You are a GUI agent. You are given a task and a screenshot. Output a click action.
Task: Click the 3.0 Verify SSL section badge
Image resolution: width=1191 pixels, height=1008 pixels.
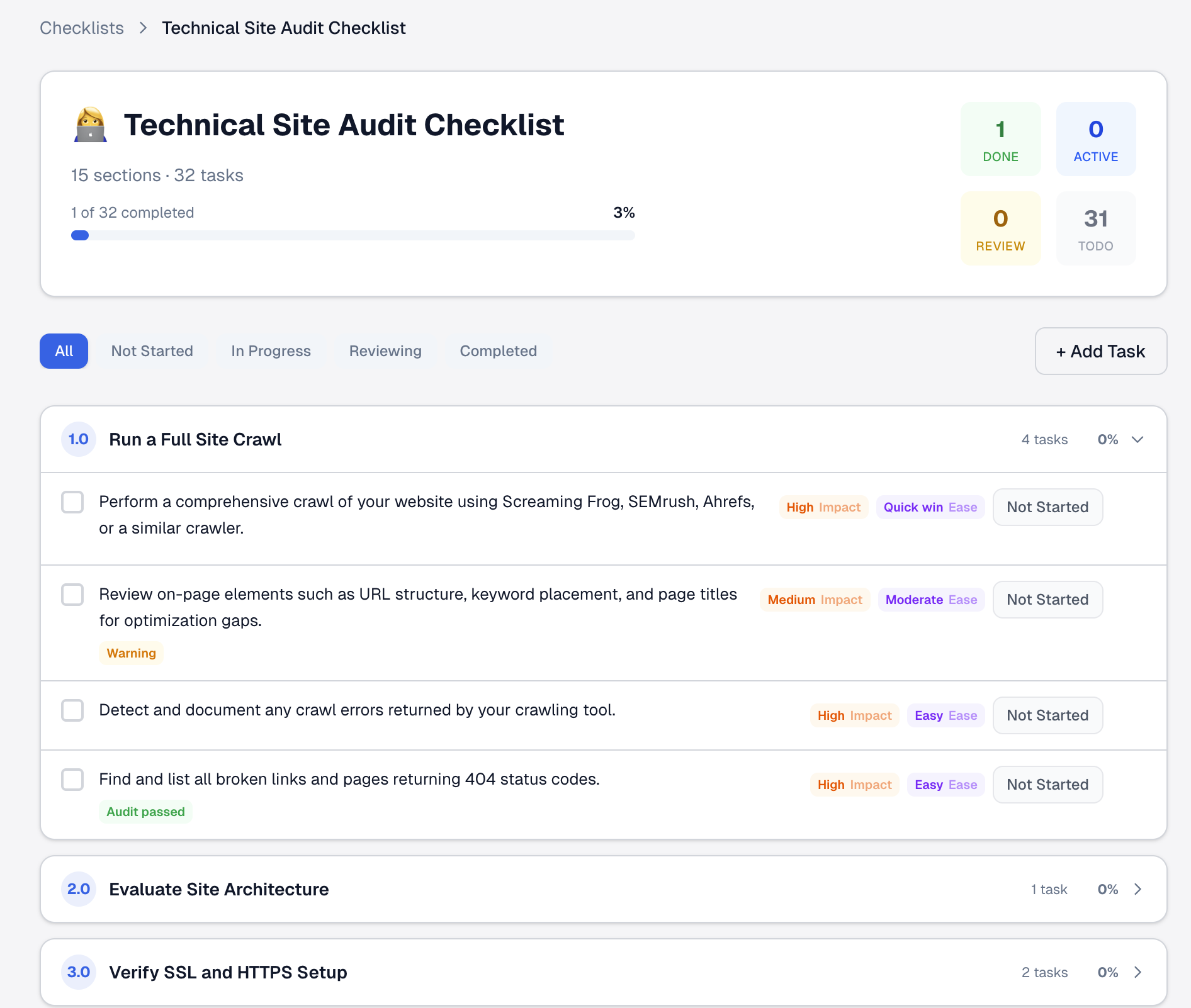(78, 972)
